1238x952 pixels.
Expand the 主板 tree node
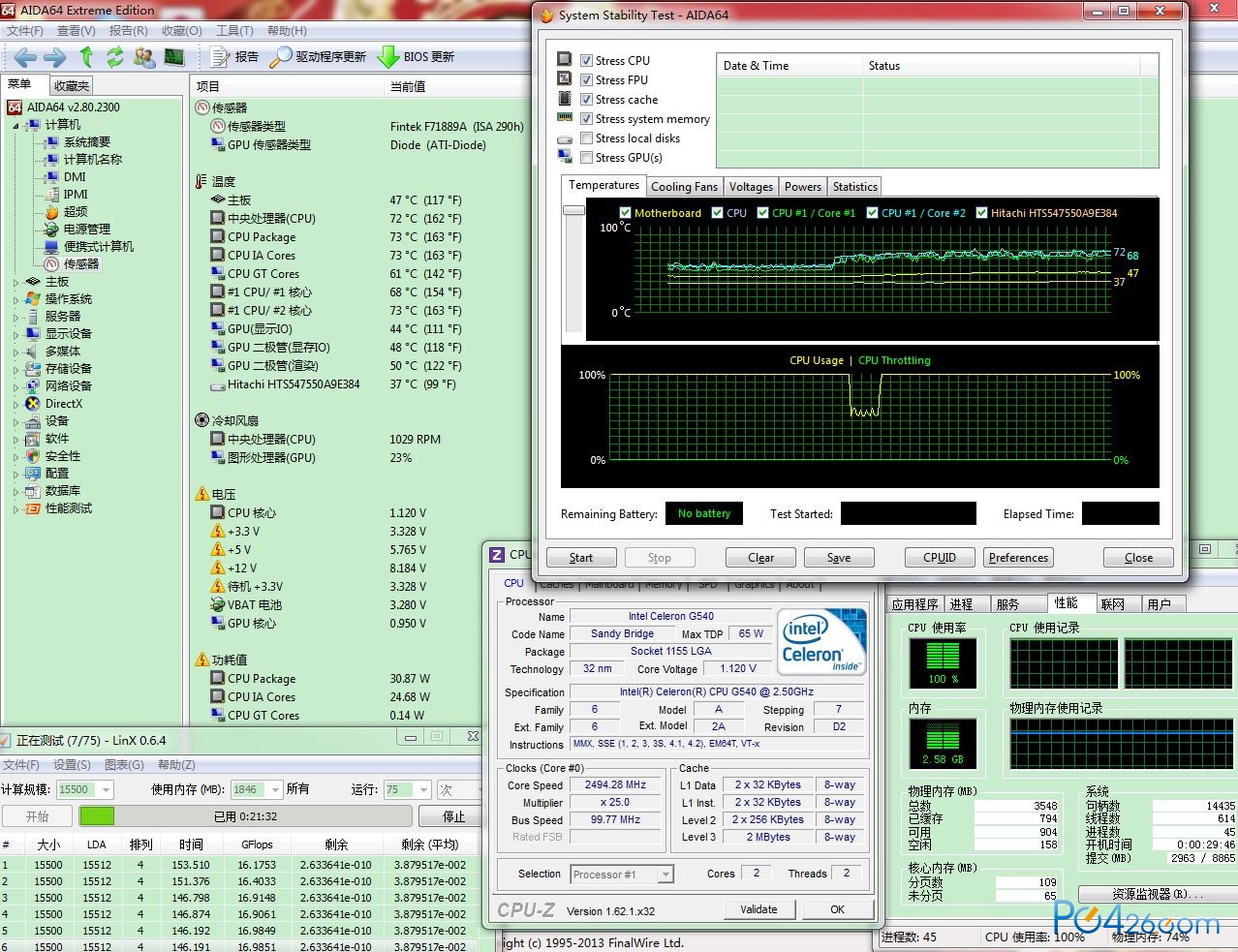15,282
